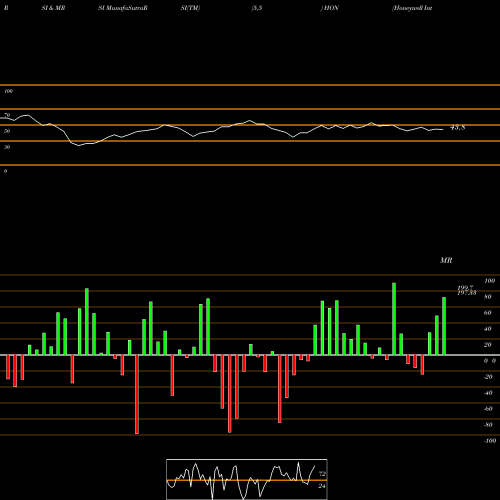Click the MR axis label -100
500x500 pixels.
point(489,441)
